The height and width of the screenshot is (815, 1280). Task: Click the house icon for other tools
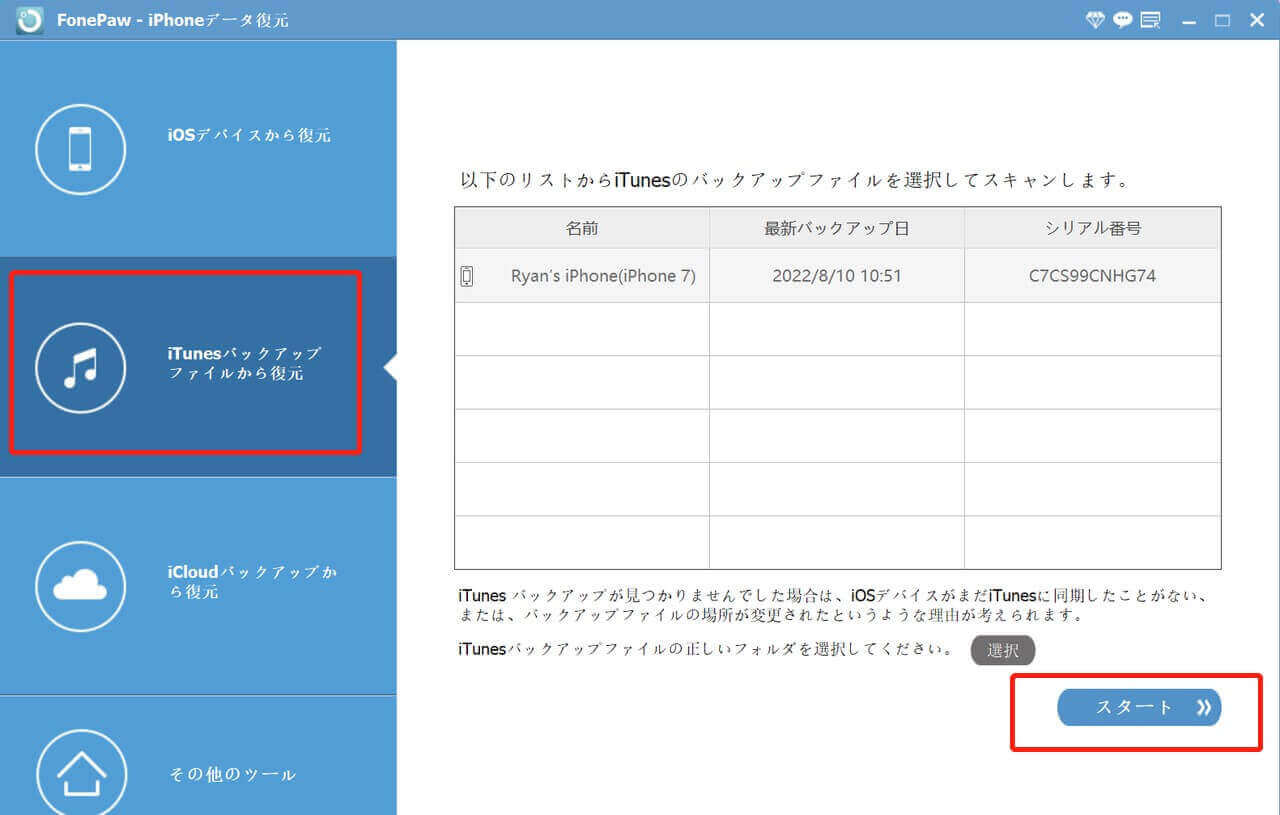pyautogui.click(x=81, y=772)
